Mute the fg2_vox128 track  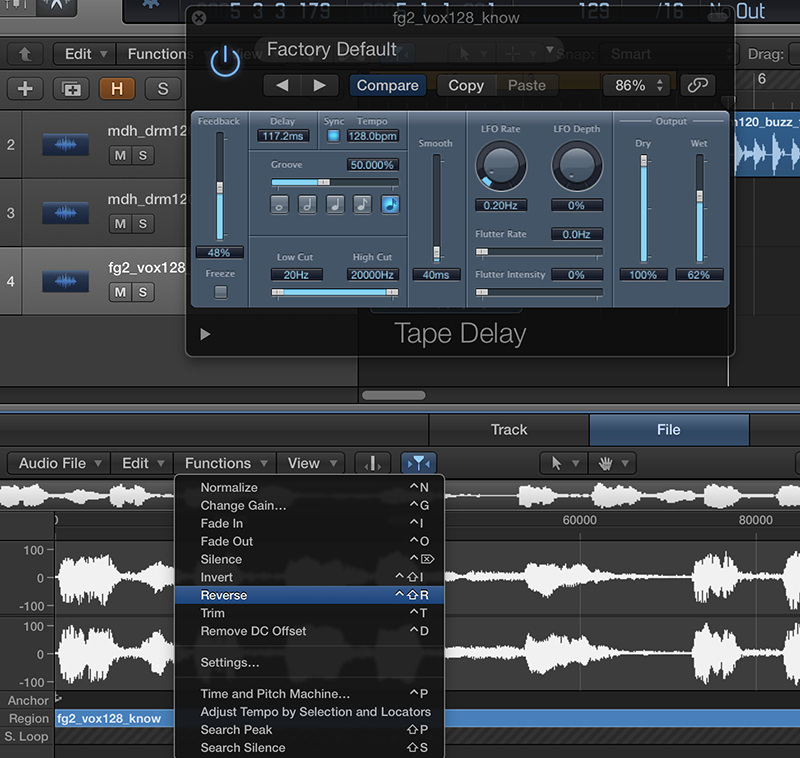point(120,292)
